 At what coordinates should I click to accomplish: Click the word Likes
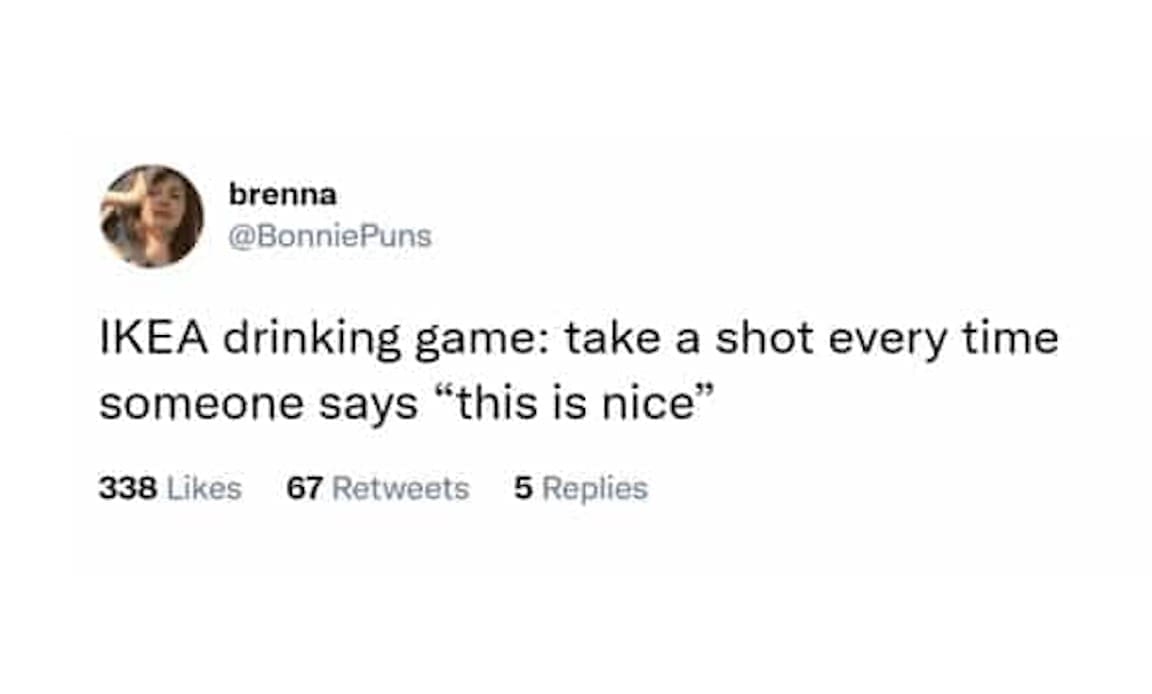[x=203, y=489]
